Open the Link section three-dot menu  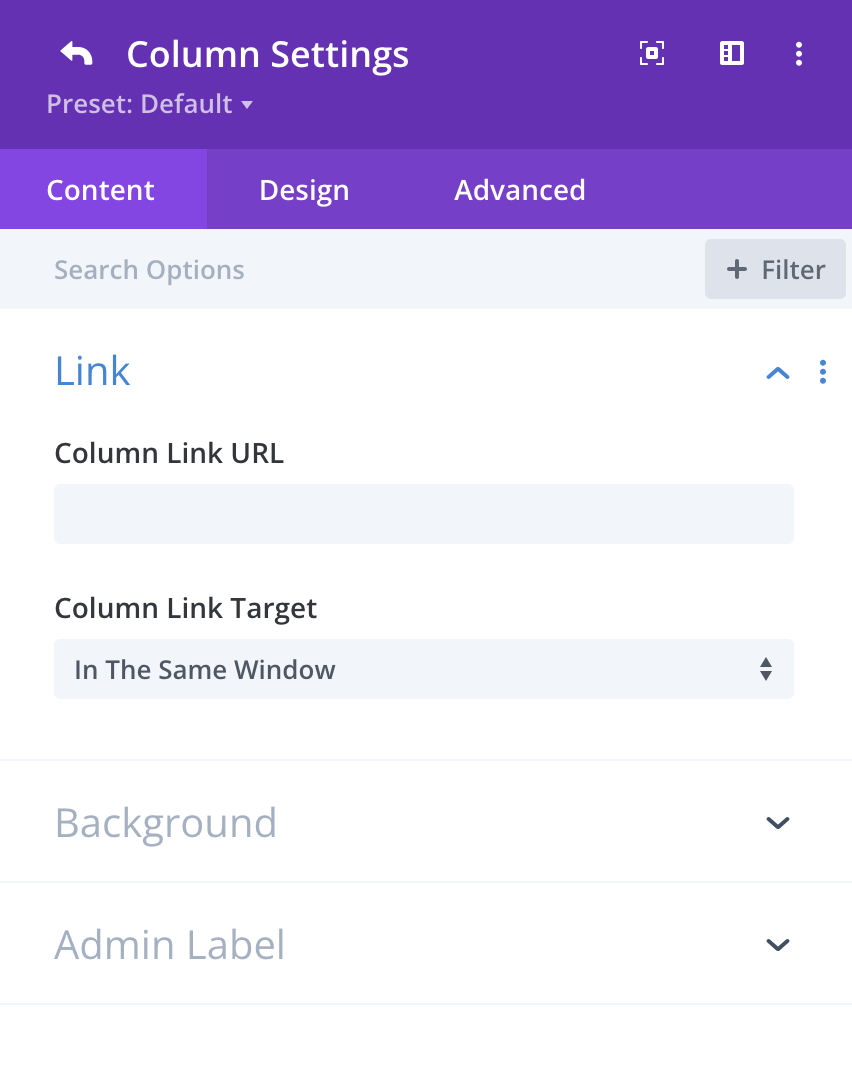pyautogui.click(x=823, y=372)
